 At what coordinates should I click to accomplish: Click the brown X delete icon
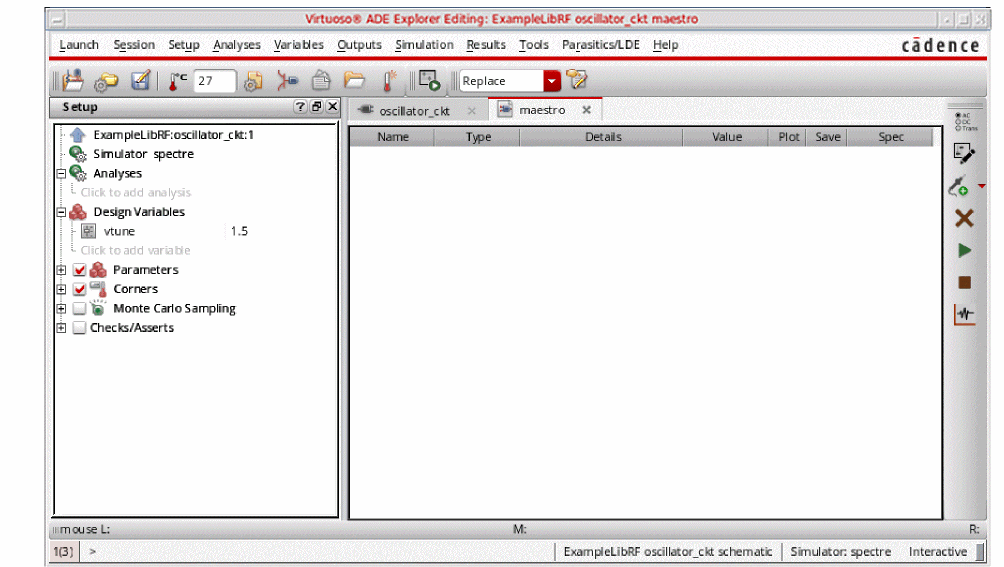click(x=964, y=218)
